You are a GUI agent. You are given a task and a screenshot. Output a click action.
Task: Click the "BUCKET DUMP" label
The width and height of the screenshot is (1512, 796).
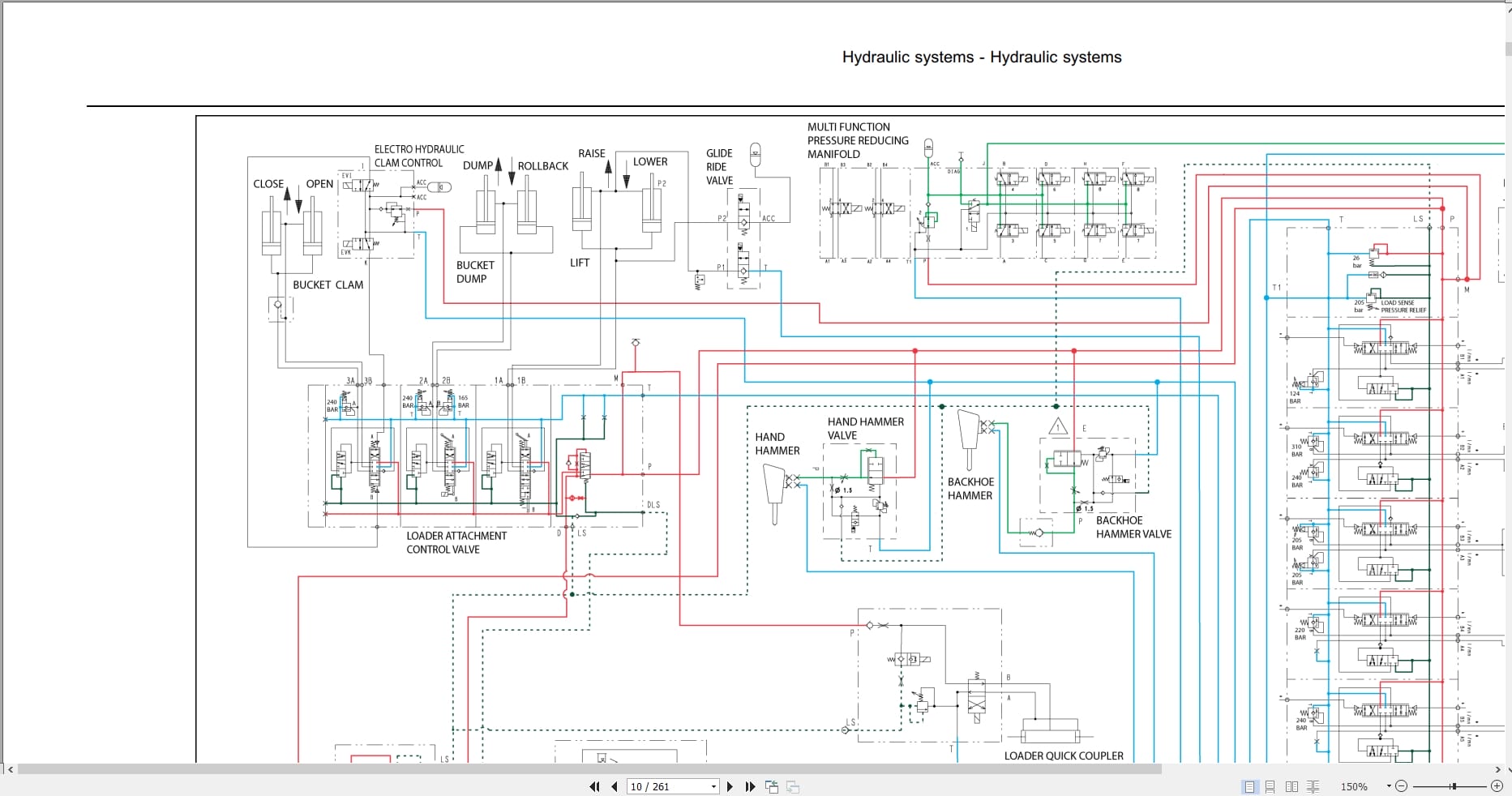[x=475, y=272]
